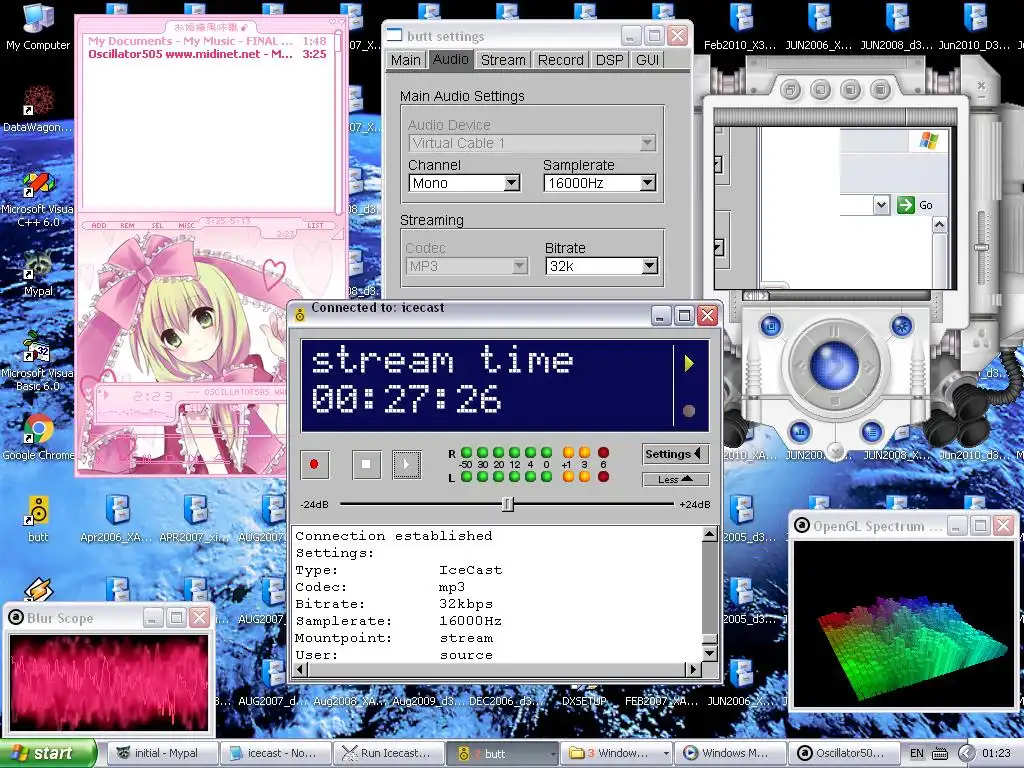Screen dimensions: 1024x768
Task: Click the play/start streaming button in butt
Action: tap(406, 464)
